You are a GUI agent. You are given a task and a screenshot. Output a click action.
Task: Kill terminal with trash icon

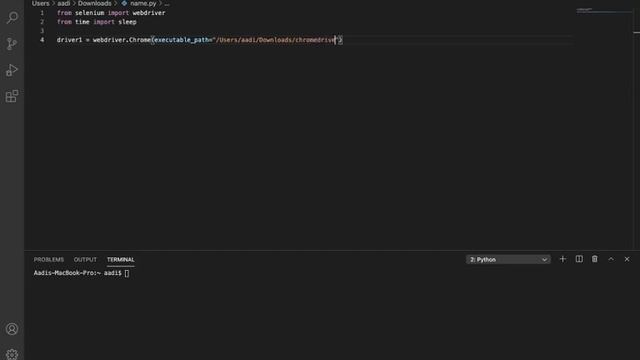pos(595,259)
